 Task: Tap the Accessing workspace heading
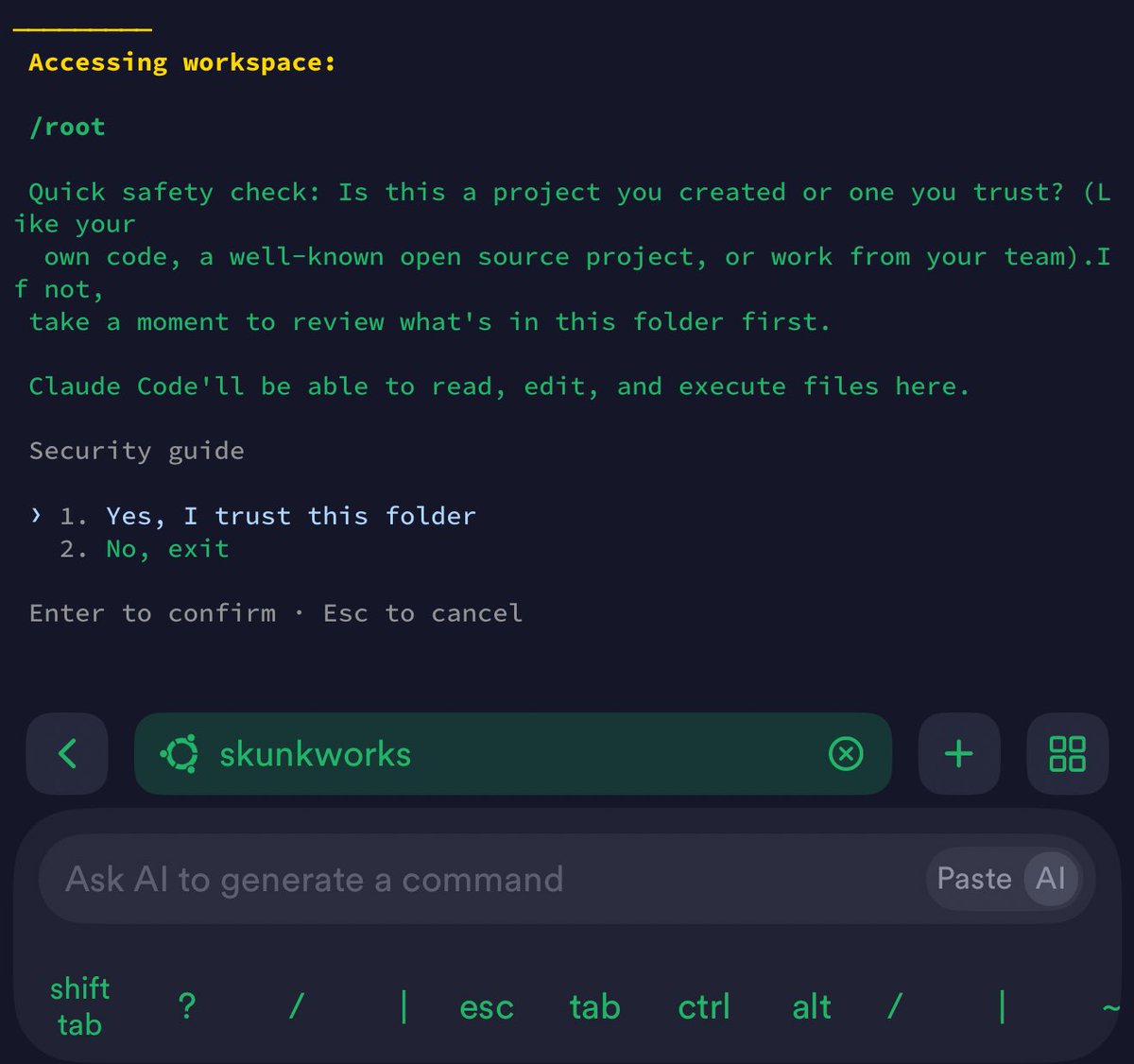point(182,62)
